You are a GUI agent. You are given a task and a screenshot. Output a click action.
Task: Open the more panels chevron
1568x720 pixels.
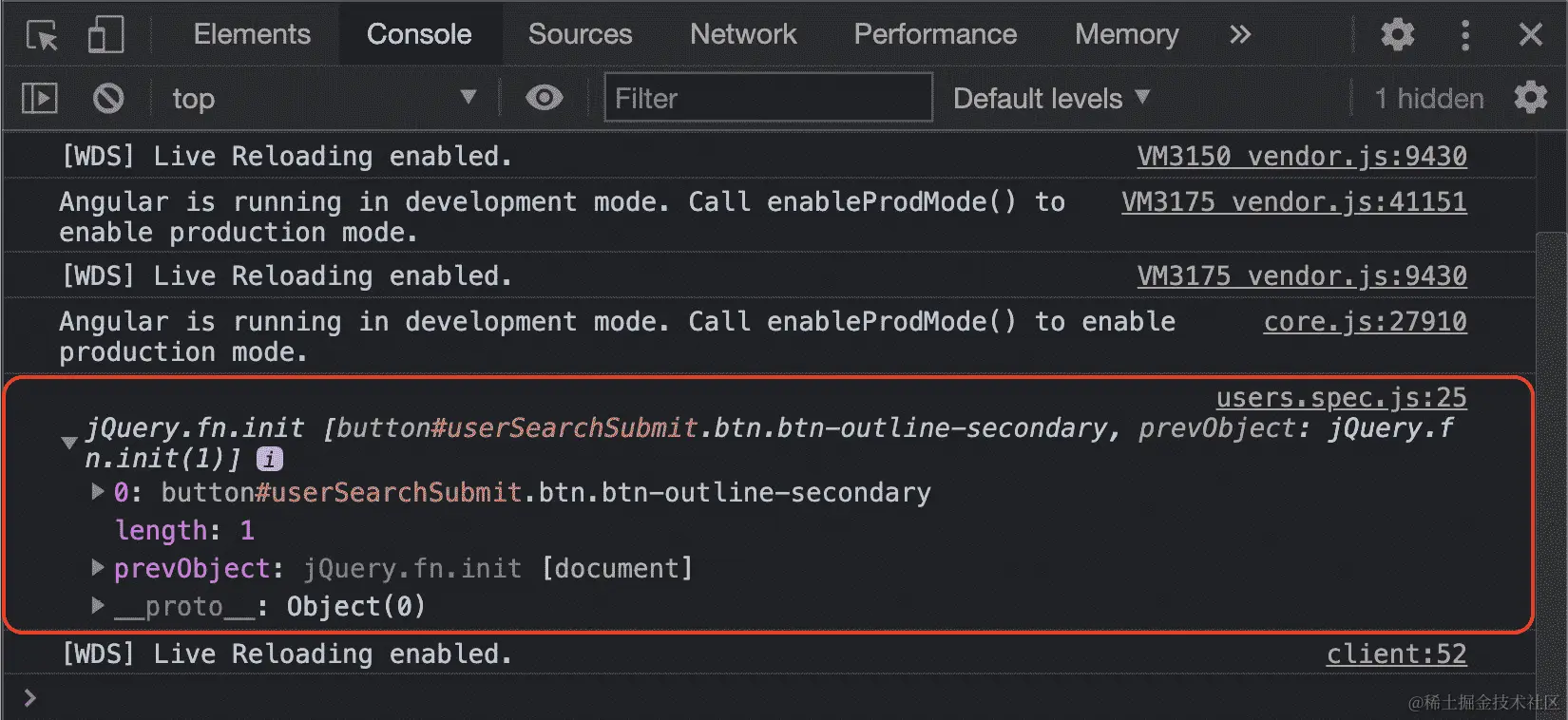[x=1240, y=34]
